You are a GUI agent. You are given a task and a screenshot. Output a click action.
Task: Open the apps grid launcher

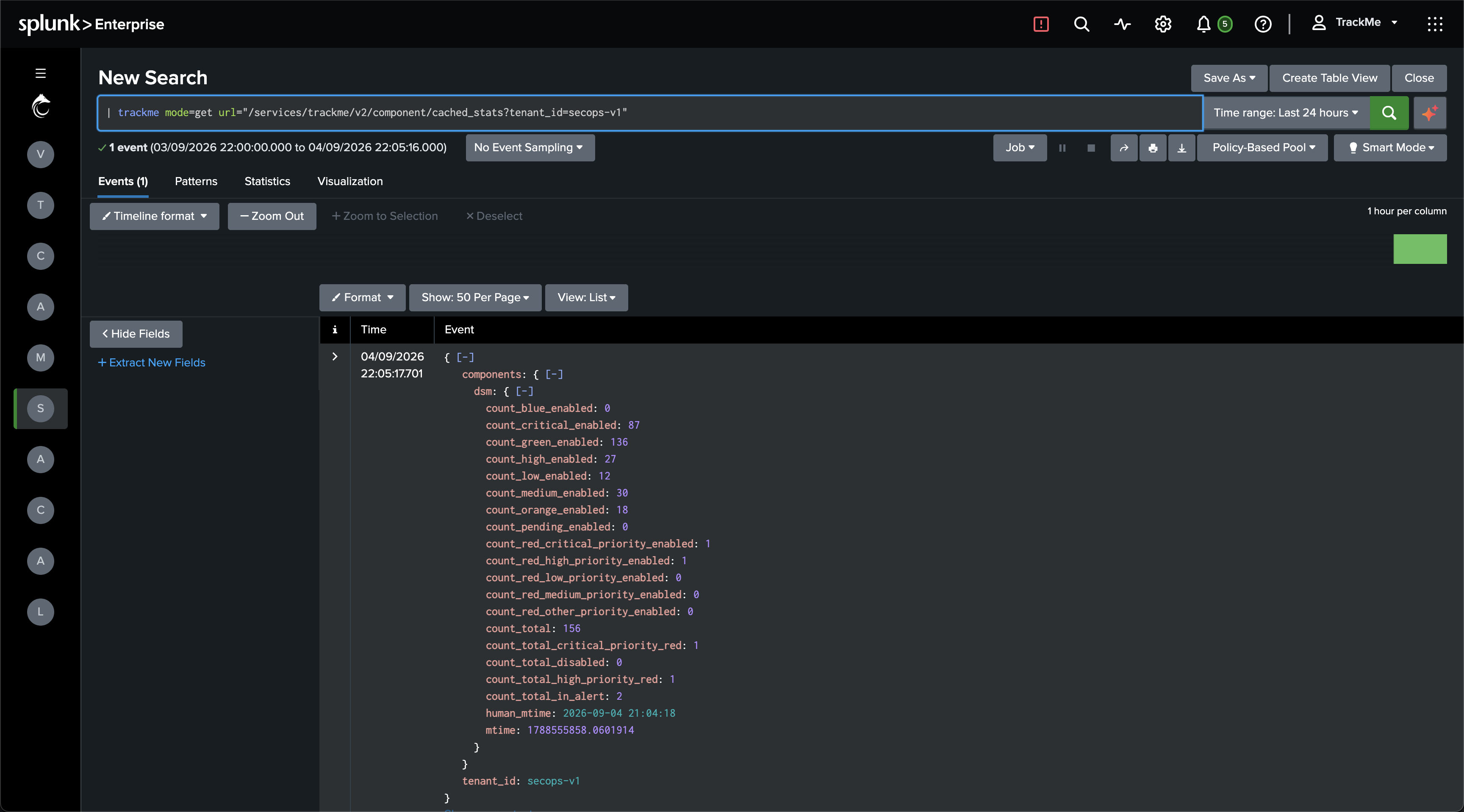coord(1435,24)
